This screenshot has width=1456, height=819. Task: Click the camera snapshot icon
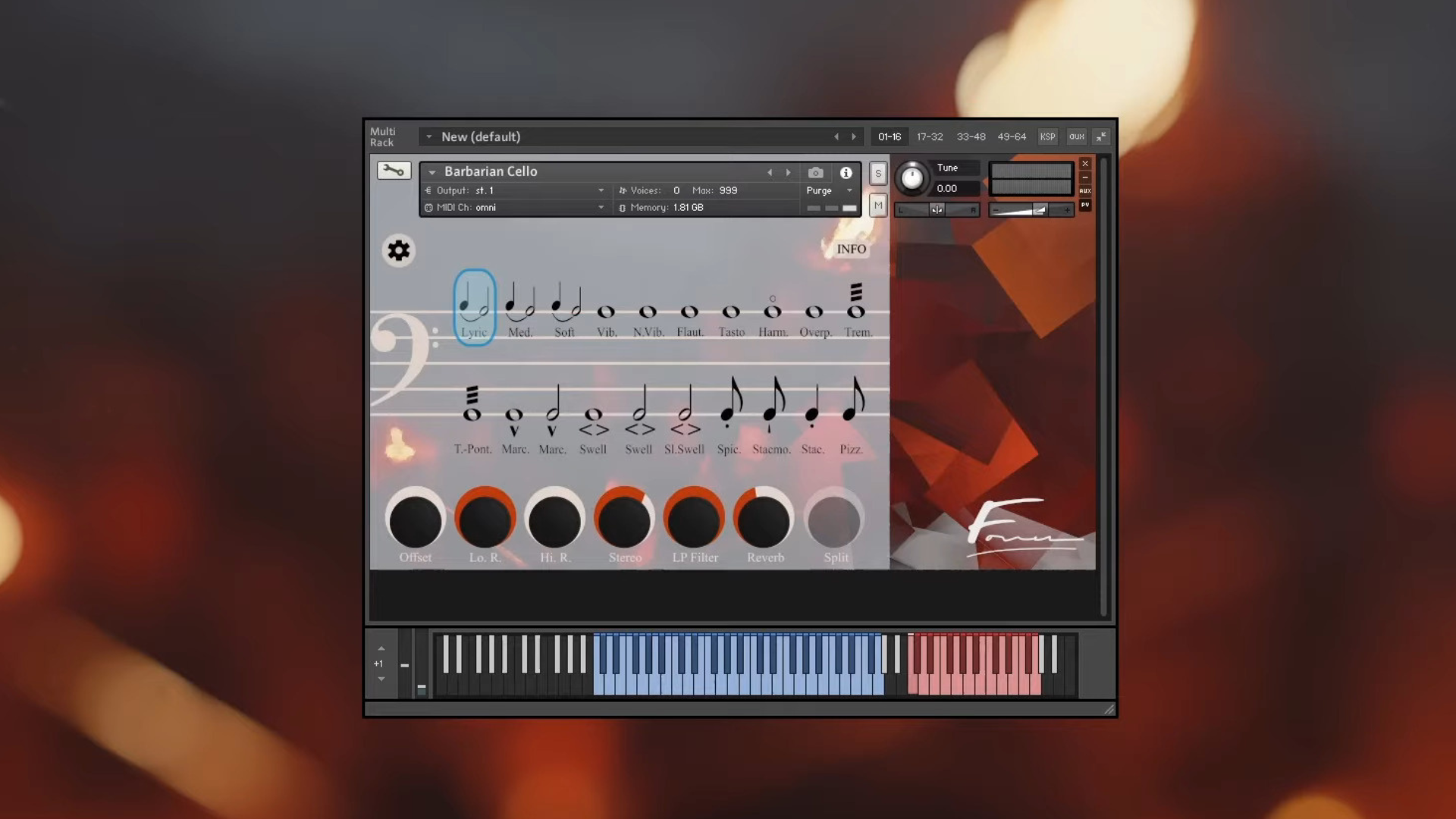(815, 173)
